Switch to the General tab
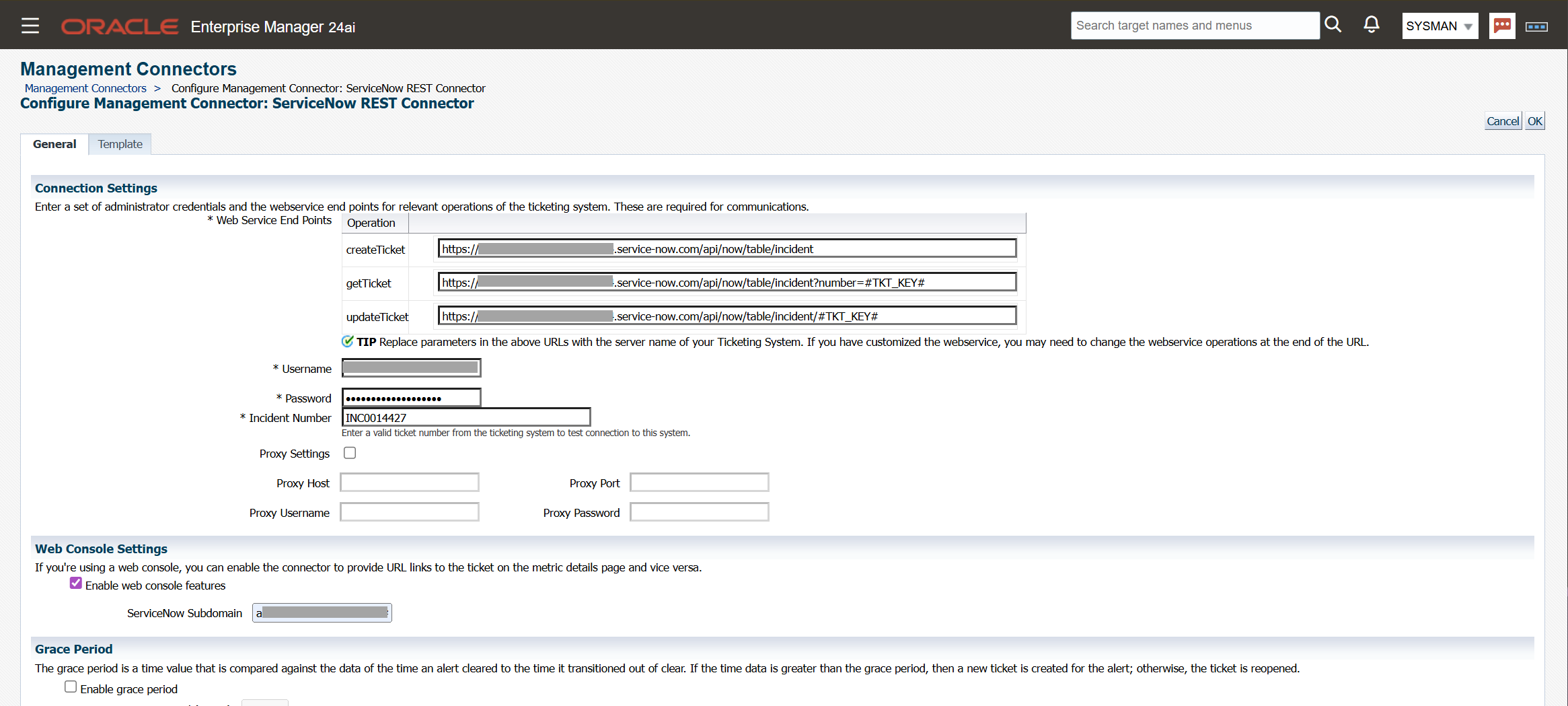This screenshot has width=1568, height=706. point(54,144)
